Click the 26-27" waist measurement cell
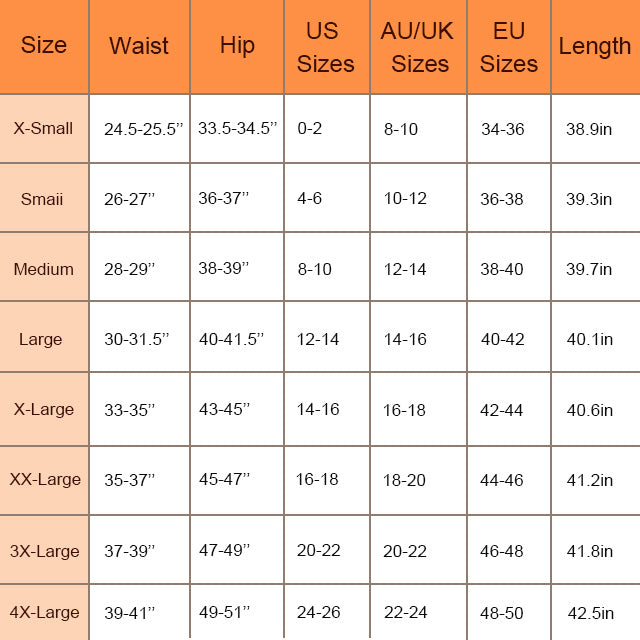Screen dimensions: 640x640 (x=130, y=199)
